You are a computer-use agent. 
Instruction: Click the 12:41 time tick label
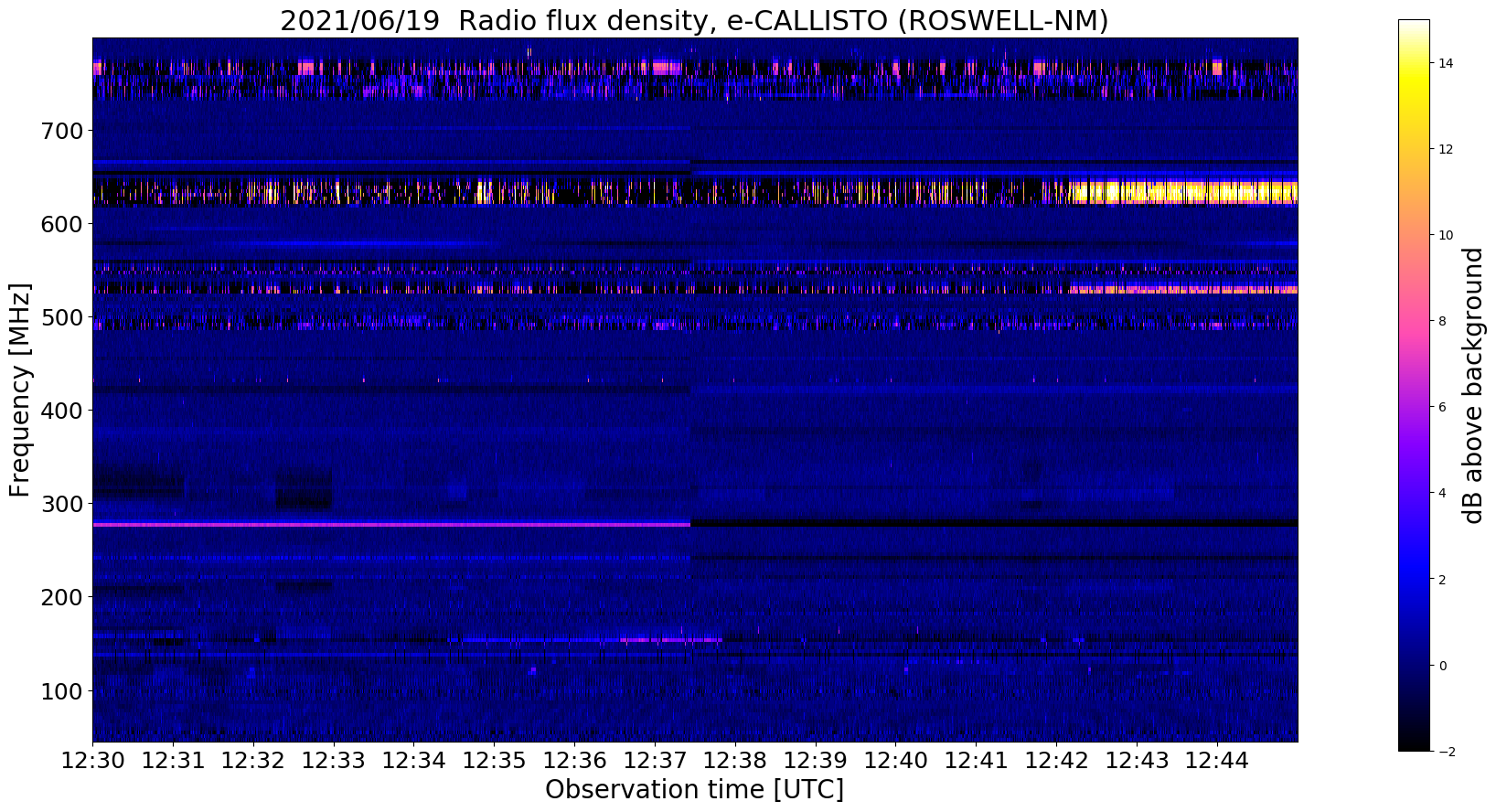(x=977, y=760)
